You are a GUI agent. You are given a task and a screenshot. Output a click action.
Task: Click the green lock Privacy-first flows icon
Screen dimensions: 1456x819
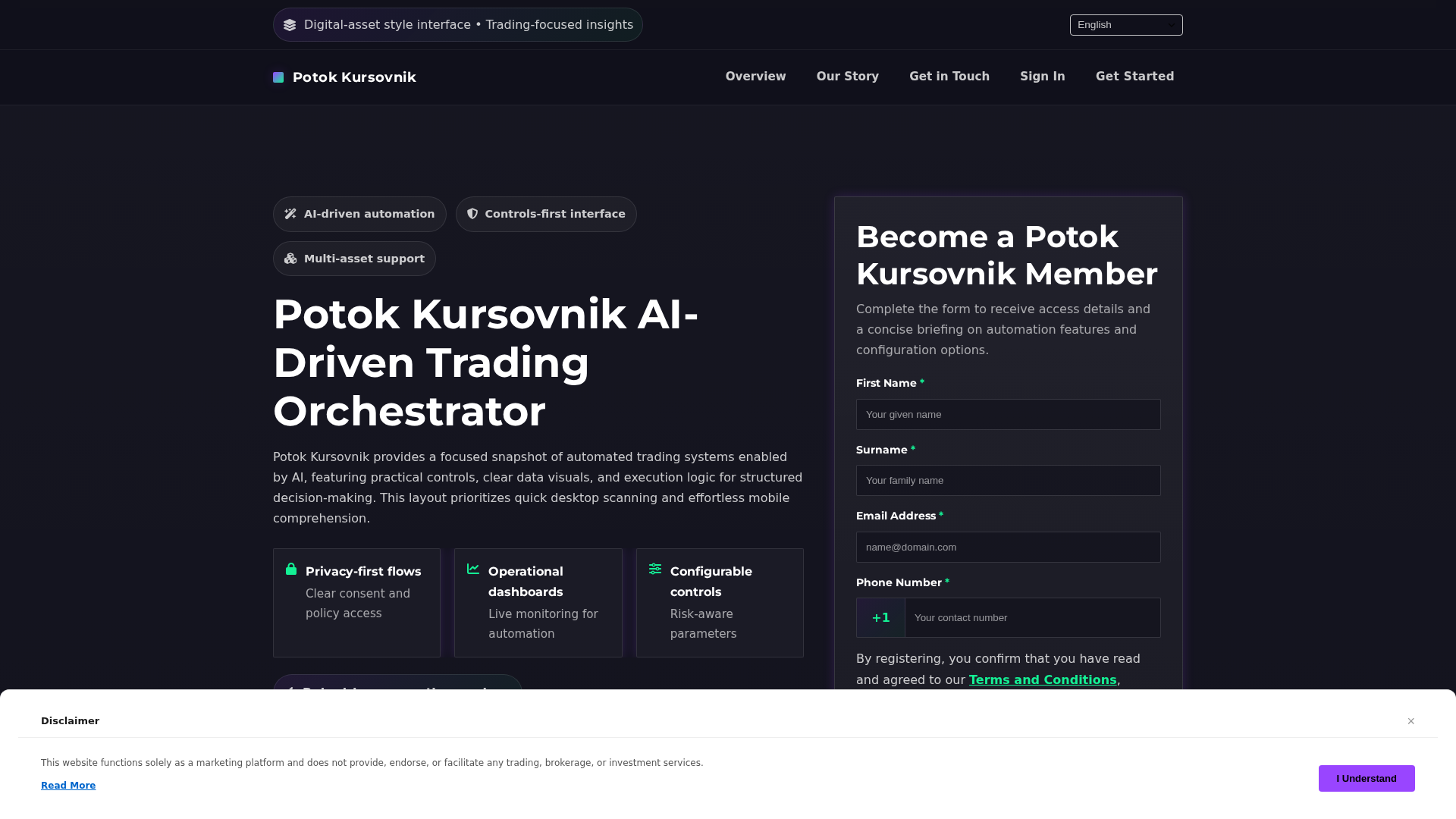tap(291, 569)
